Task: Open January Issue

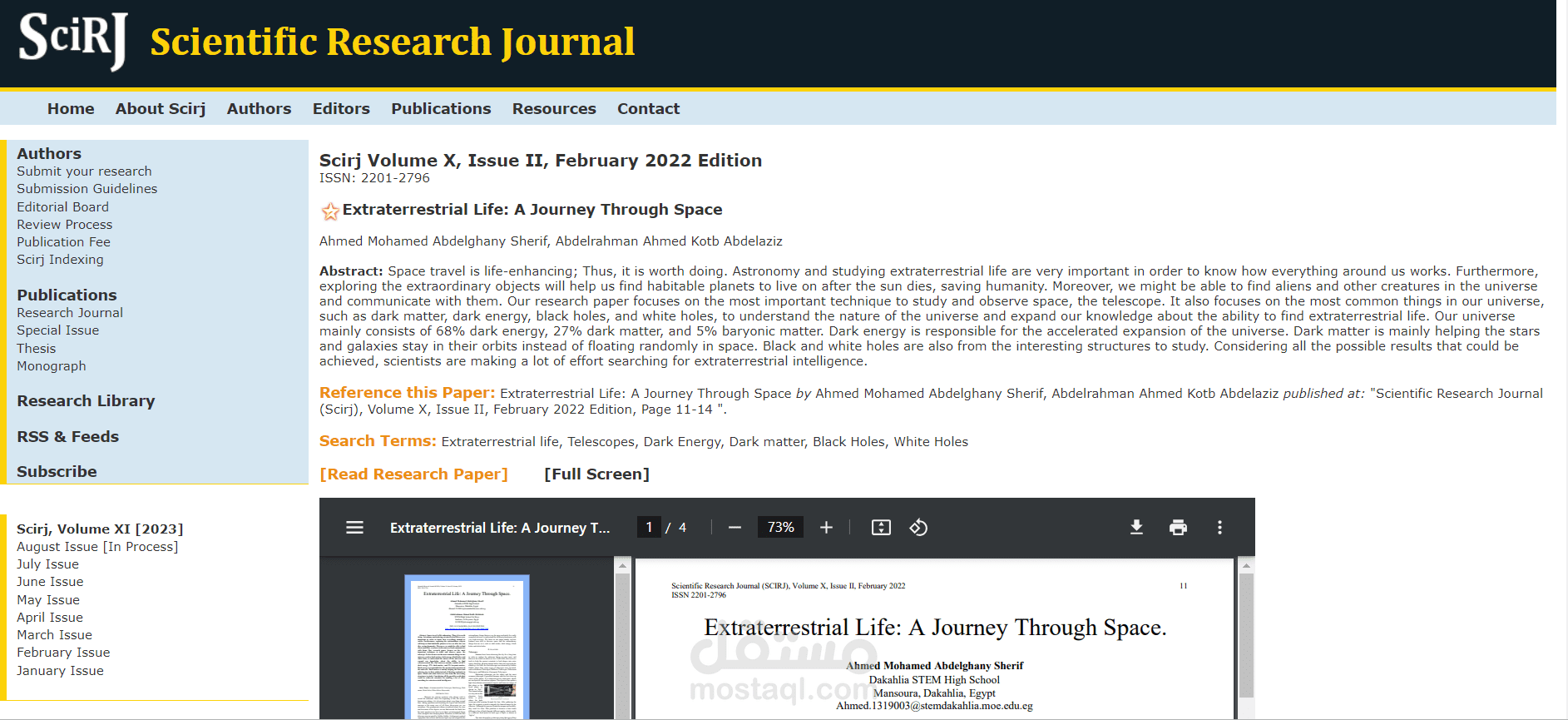Action: pos(60,671)
